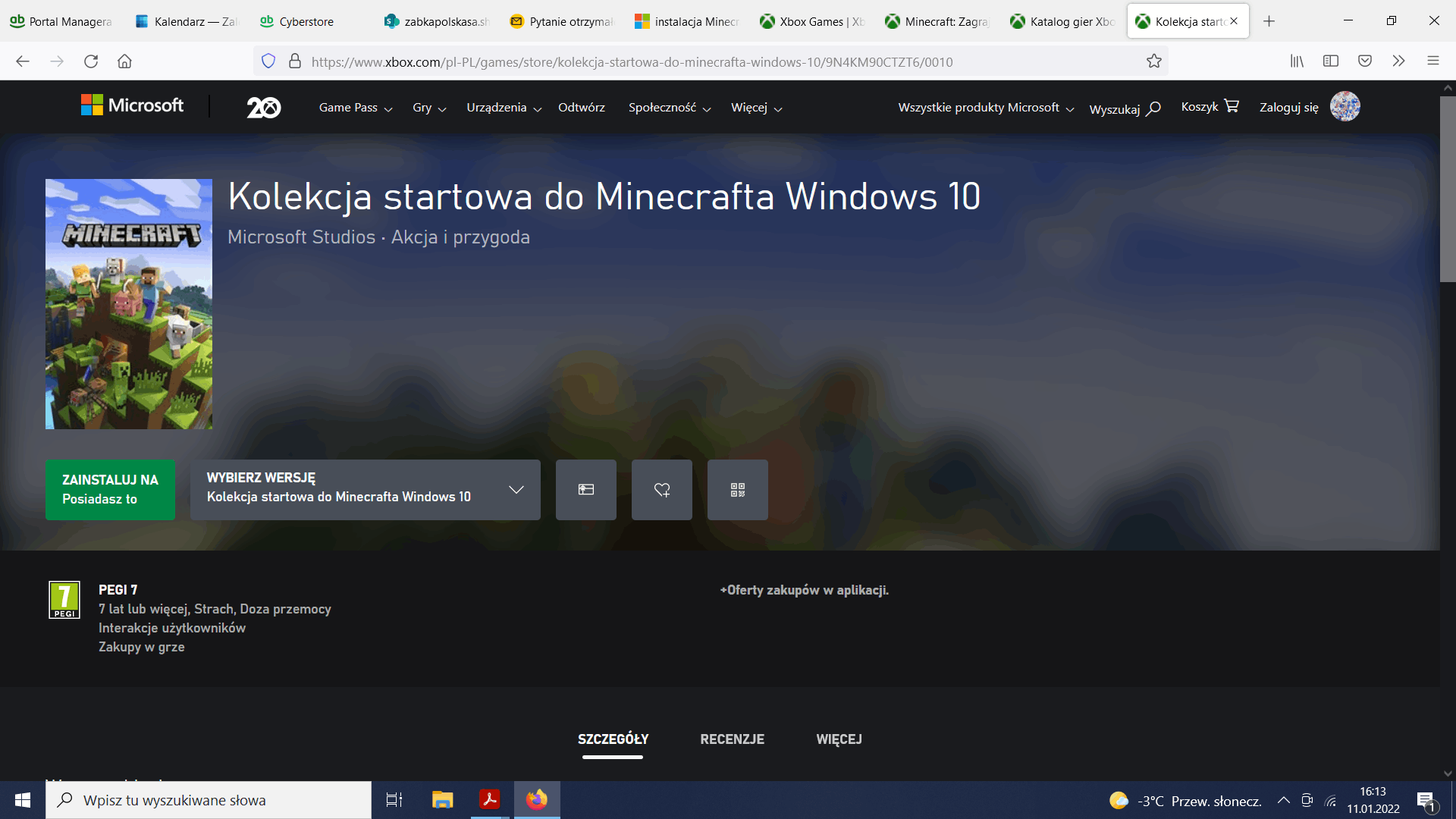Viewport: 1456px width, 819px height.
Task: Show the QR code for this game
Action: point(738,490)
